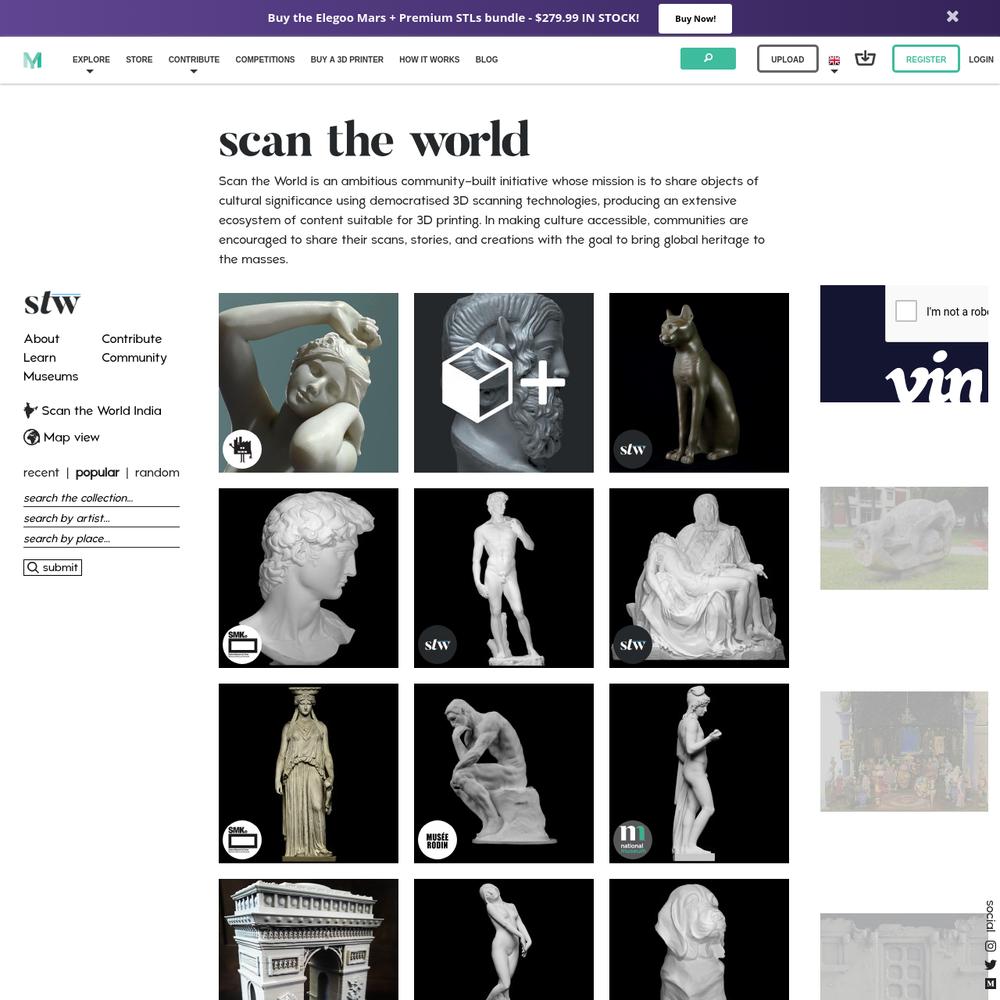
Task: Click the globe Map view icon
Action: tap(31, 437)
